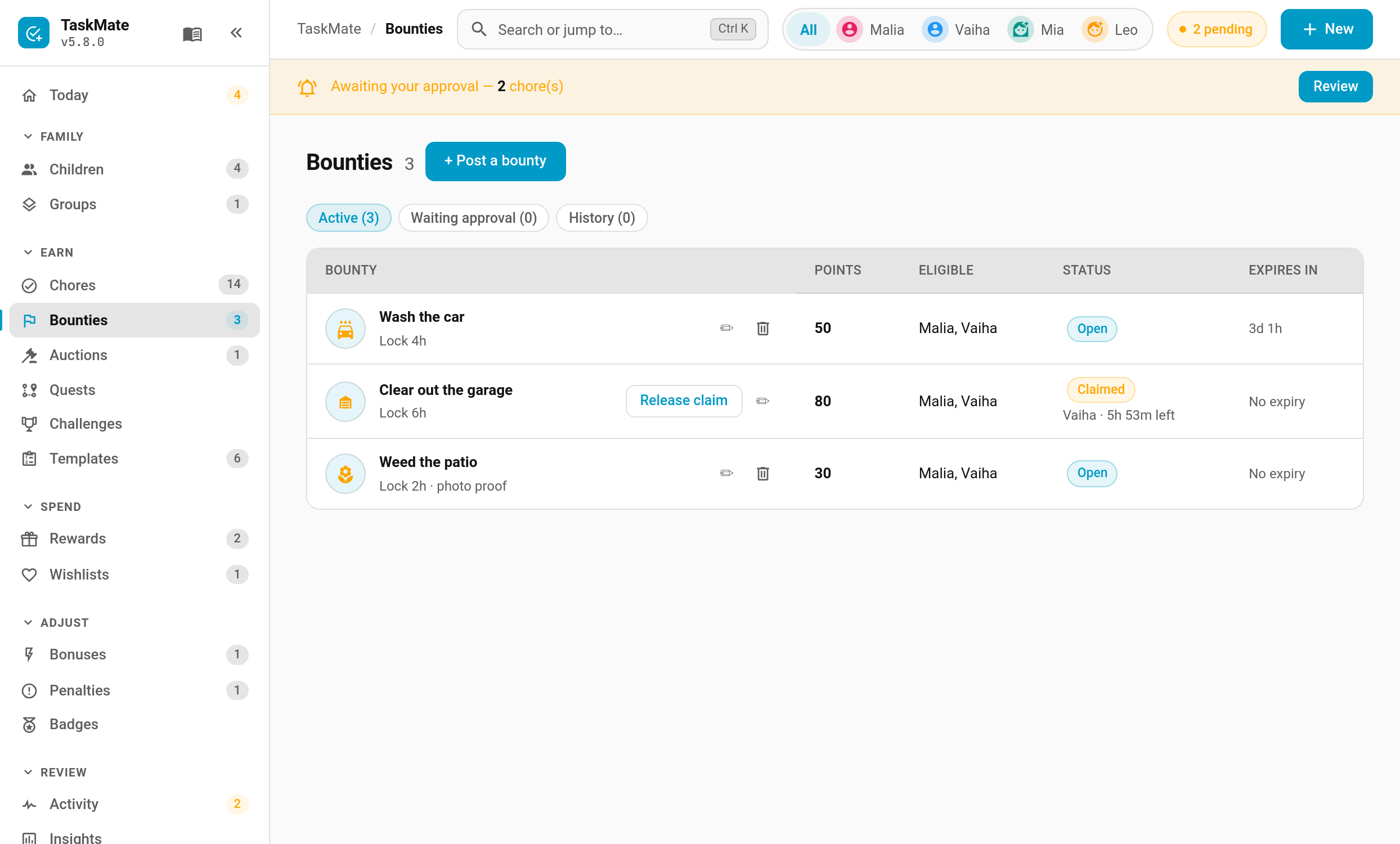Open the documentation book icon
This screenshot has width=1400, height=844.
192,34
